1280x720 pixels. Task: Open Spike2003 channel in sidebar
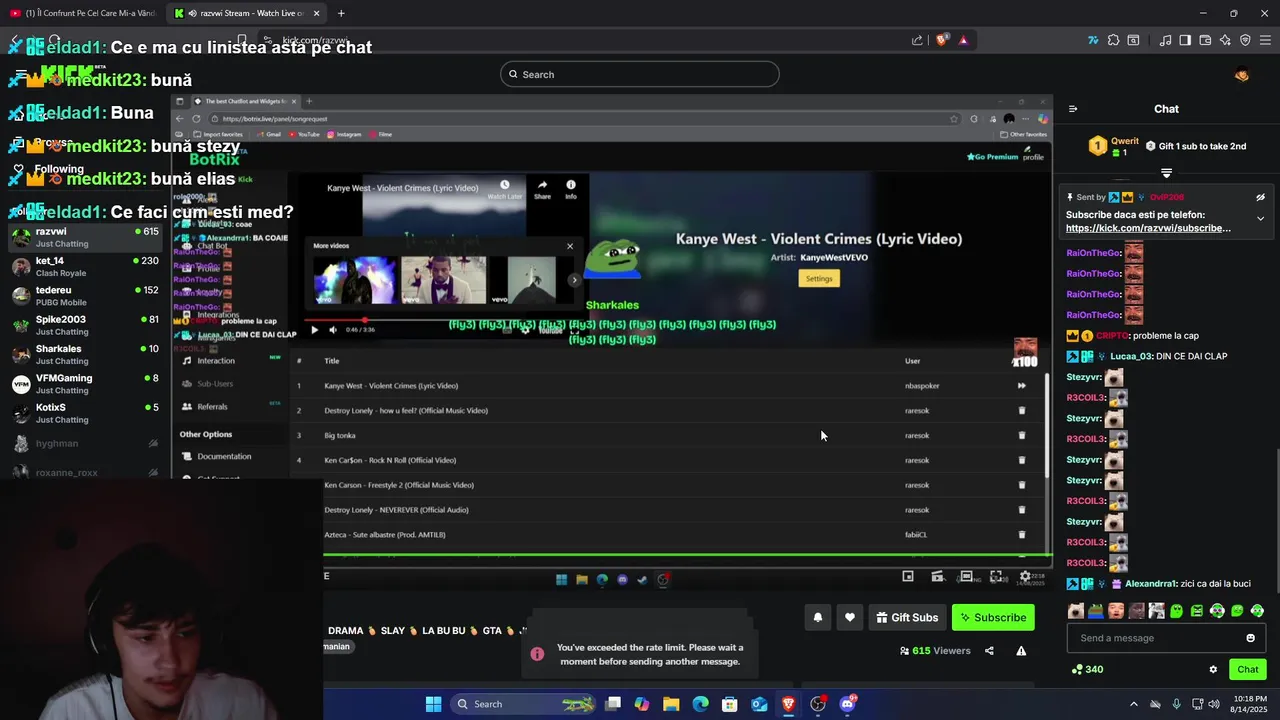(x=85, y=325)
